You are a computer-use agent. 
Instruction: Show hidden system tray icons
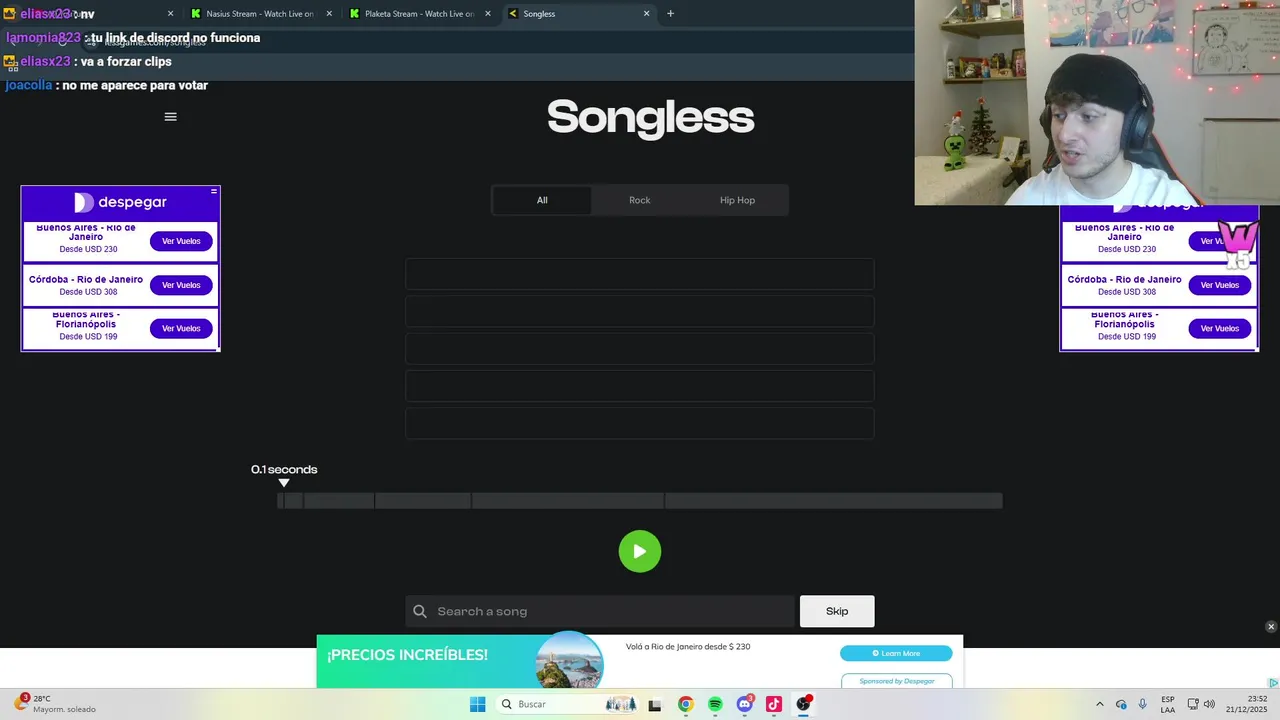coord(1100,704)
